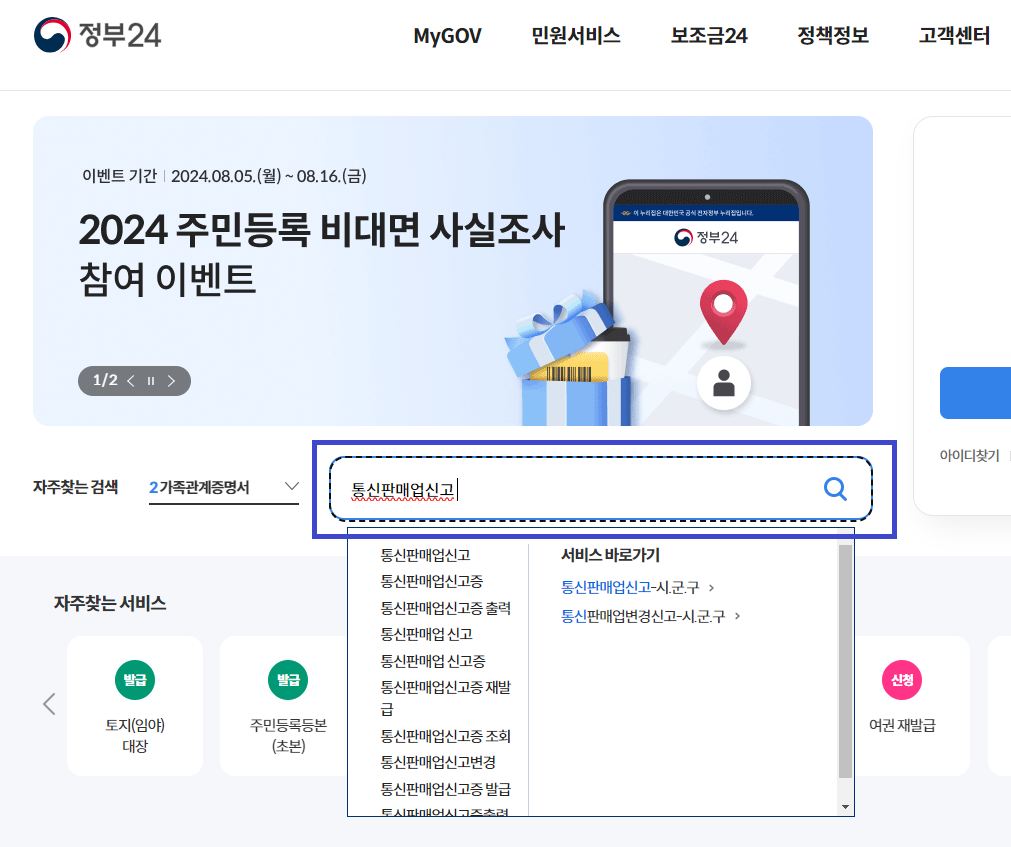Select suggestion 통신판매업신고
Image resolution: width=1011 pixels, height=847 pixels.
tap(426, 555)
